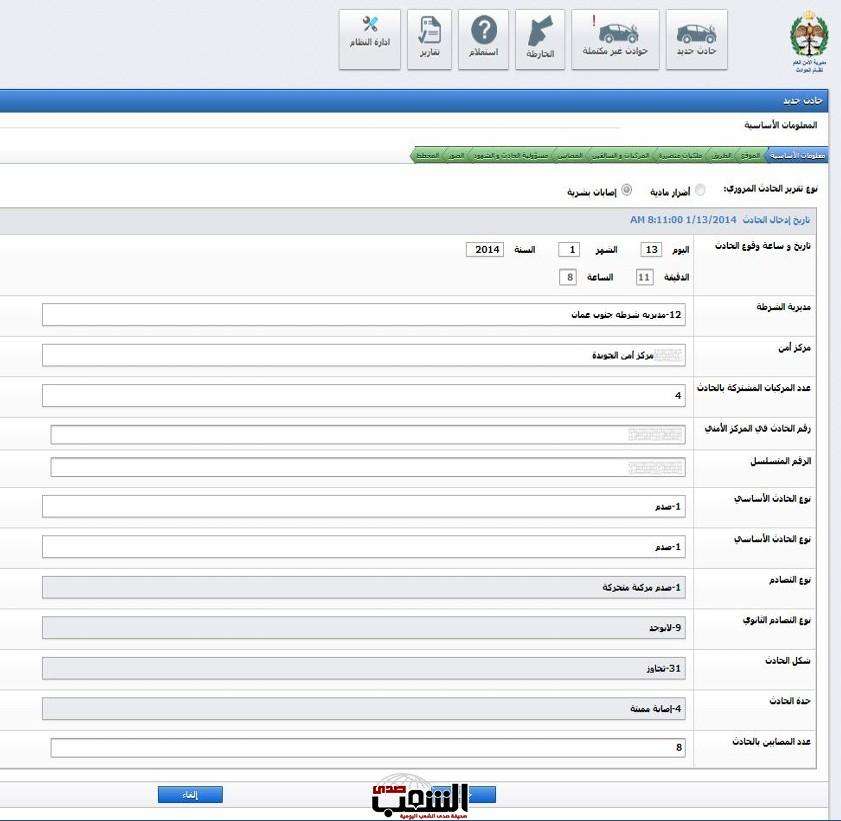The width and height of the screenshot is (841, 821).
Task: Open حدة الحادث accident severity dropdown
Action: click(x=364, y=709)
